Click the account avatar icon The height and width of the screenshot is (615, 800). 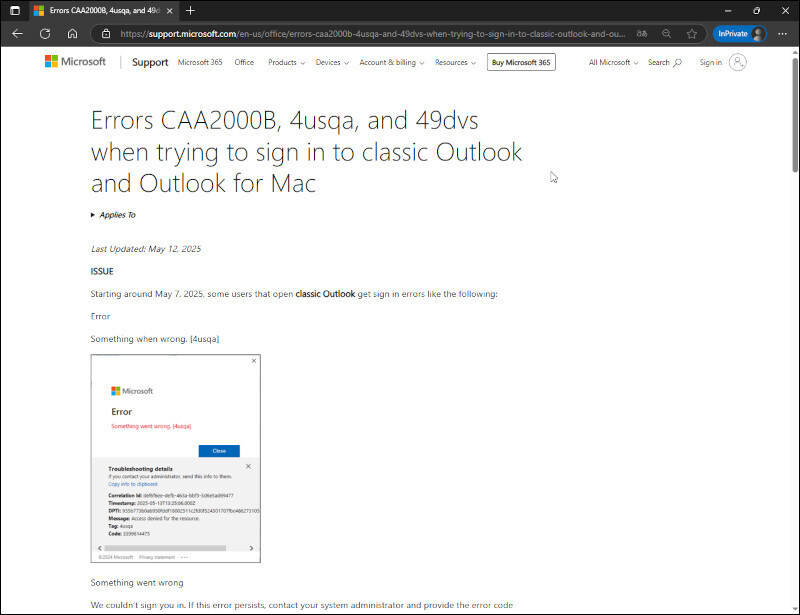click(x=737, y=62)
